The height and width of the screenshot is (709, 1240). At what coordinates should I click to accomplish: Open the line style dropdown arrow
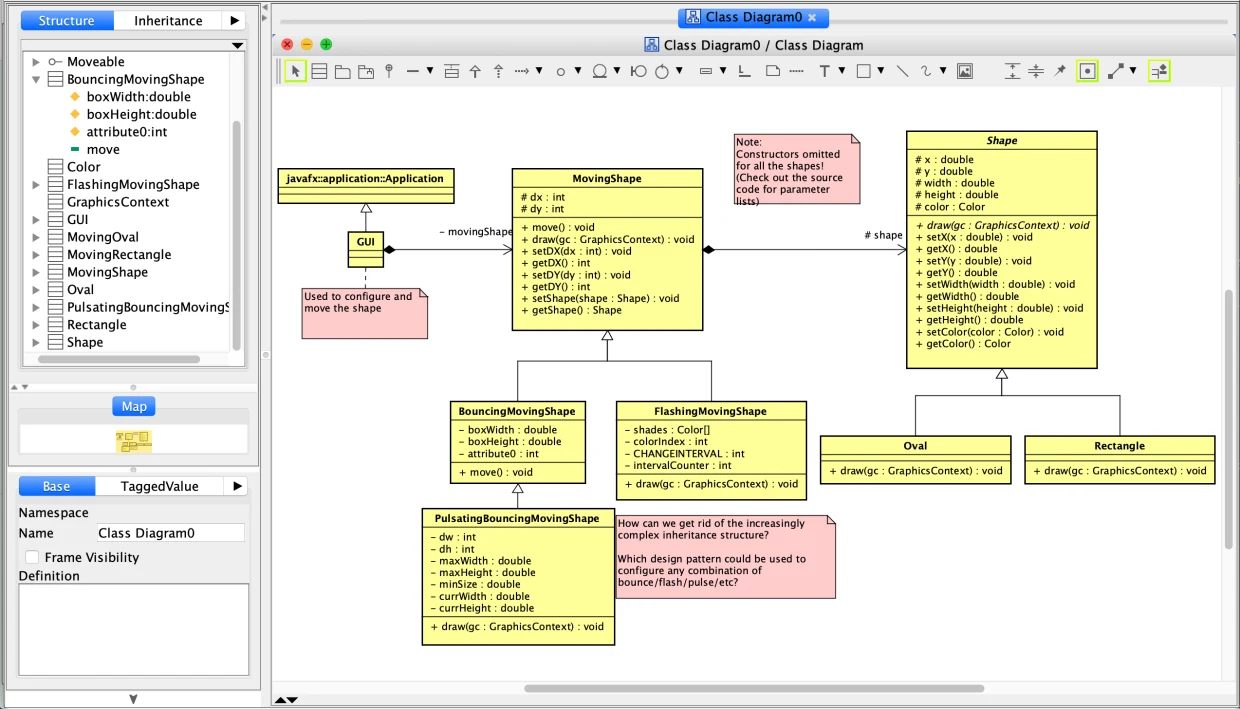click(1133, 71)
